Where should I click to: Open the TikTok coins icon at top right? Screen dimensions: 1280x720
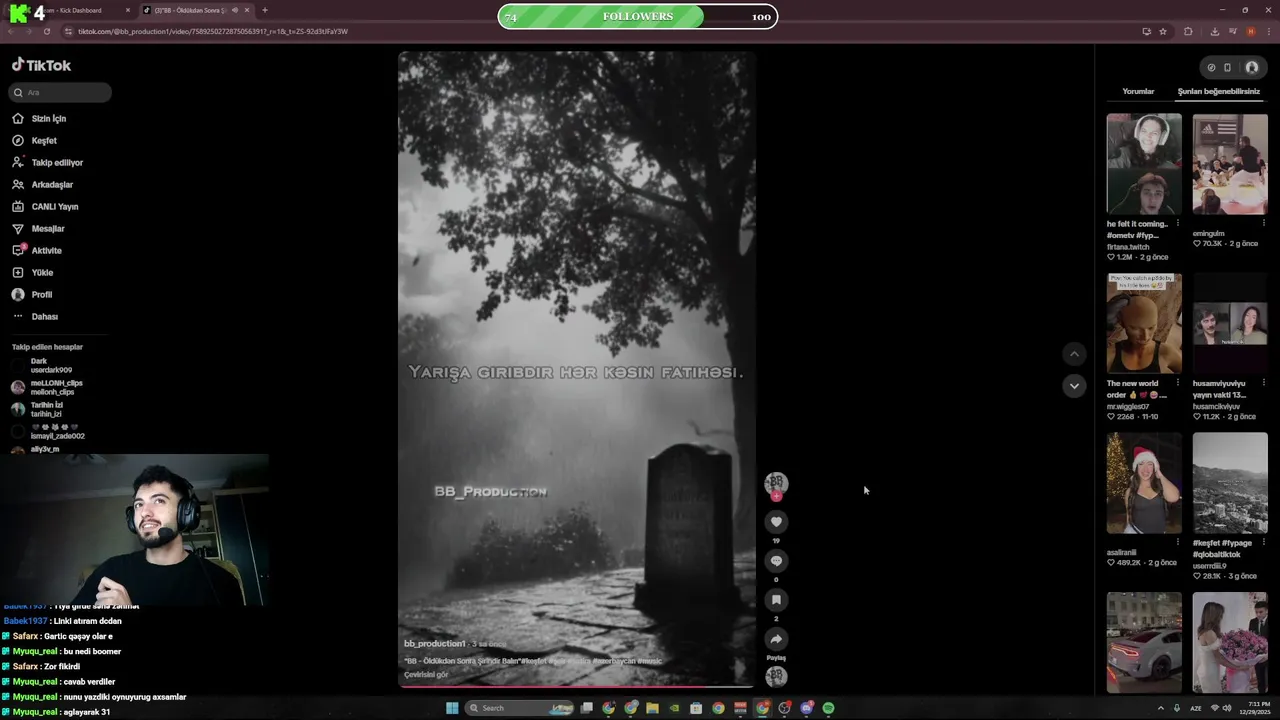(1211, 68)
